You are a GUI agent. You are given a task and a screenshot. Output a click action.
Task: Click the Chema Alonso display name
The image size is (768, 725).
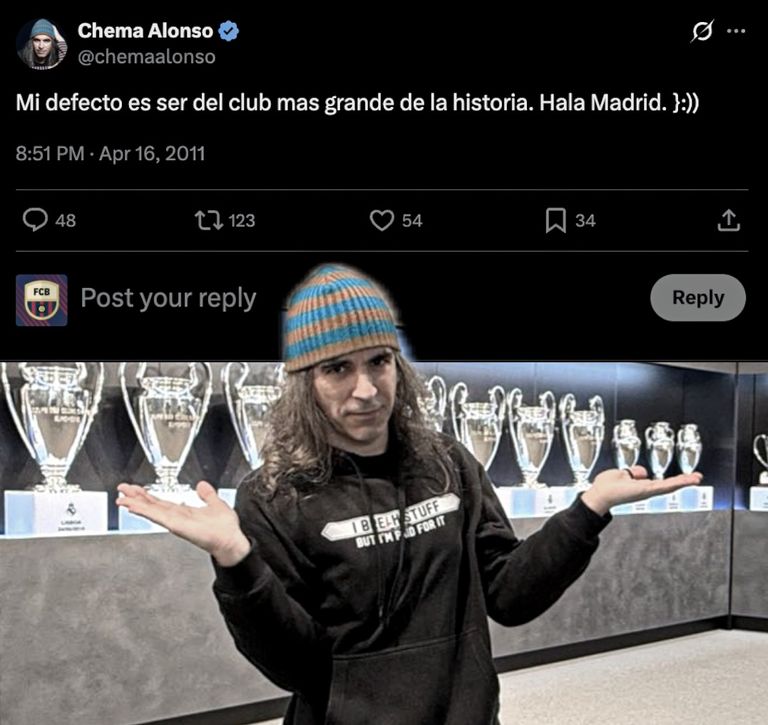tap(145, 31)
